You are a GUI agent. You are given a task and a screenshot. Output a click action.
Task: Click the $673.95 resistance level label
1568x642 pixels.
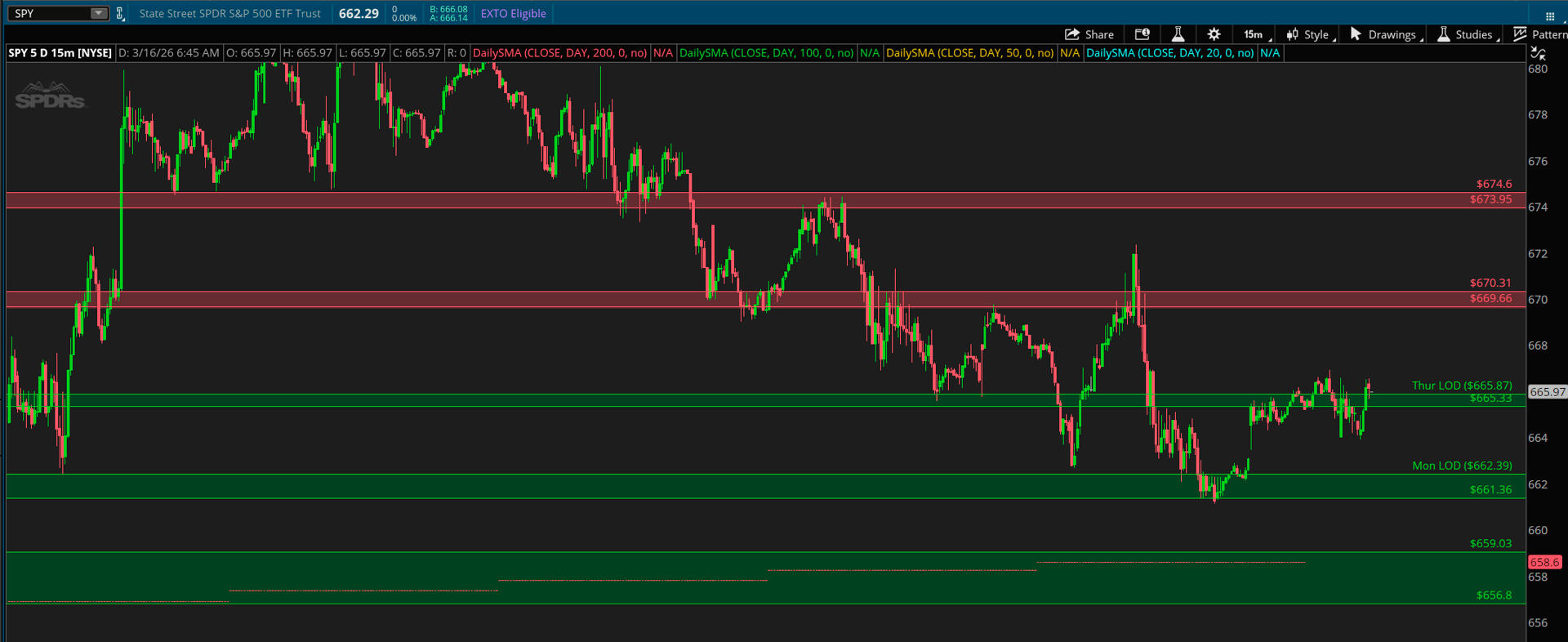tap(1490, 199)
